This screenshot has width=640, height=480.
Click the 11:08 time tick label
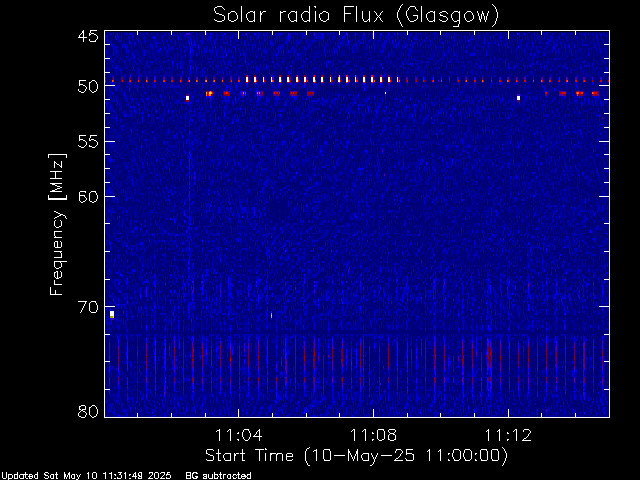(373, 435)
